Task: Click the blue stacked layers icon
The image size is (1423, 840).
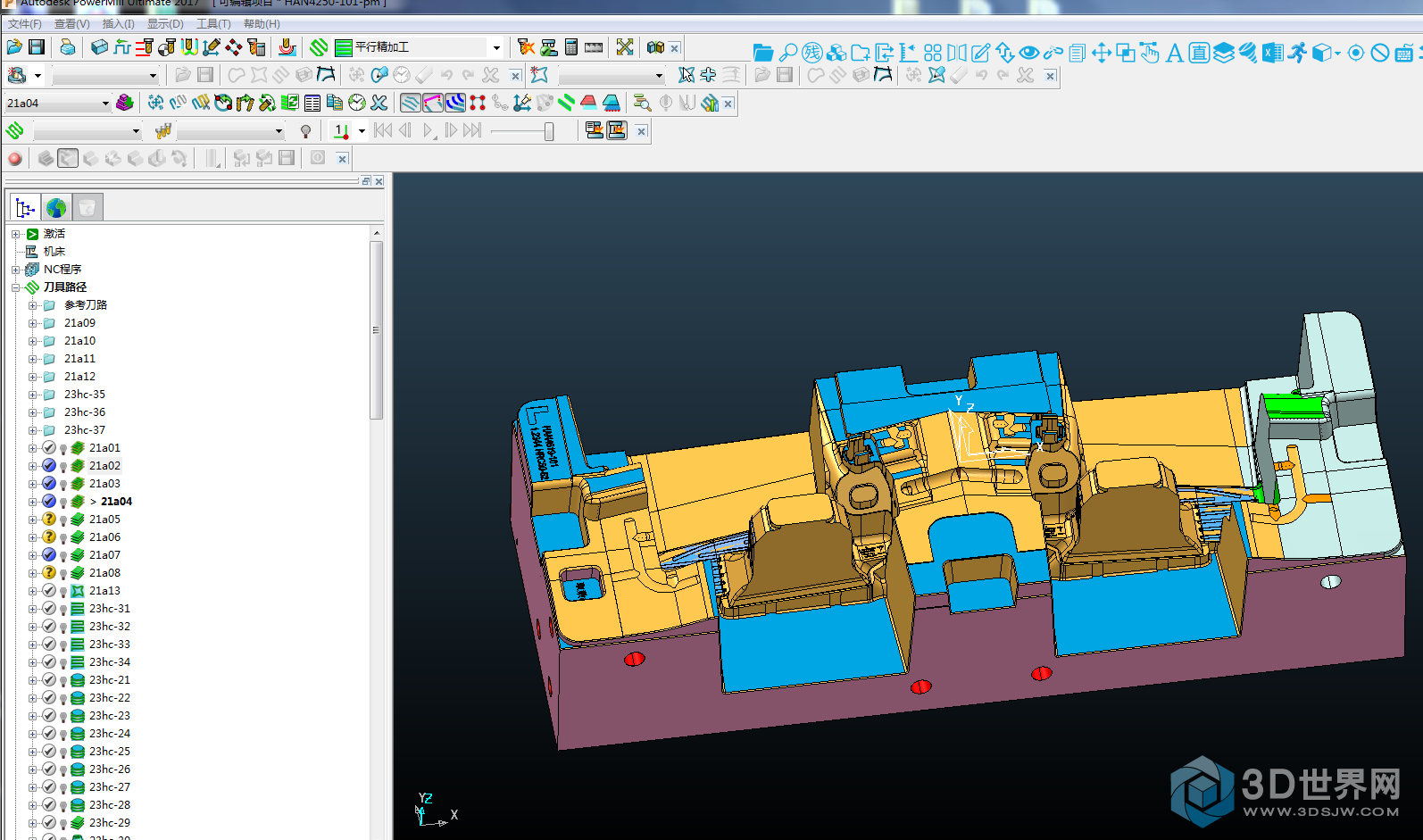Action: click(1224, 53)
